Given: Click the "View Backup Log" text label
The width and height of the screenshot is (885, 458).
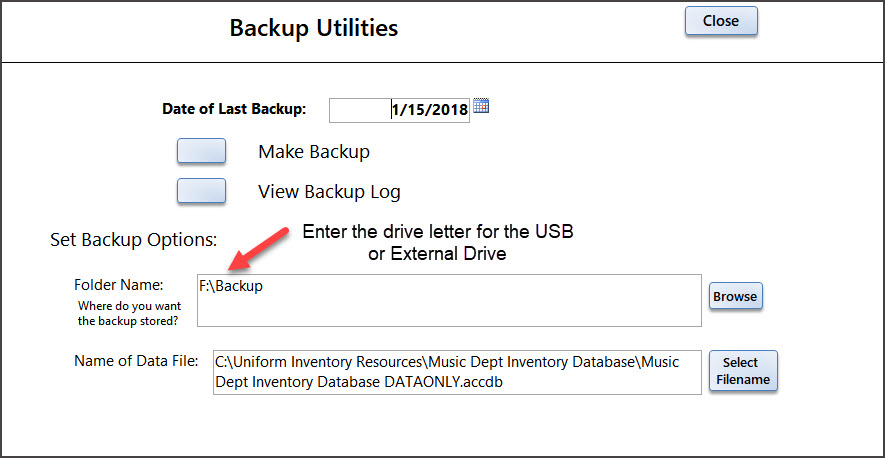Looking at the screenshot, I should coord(329,191).
